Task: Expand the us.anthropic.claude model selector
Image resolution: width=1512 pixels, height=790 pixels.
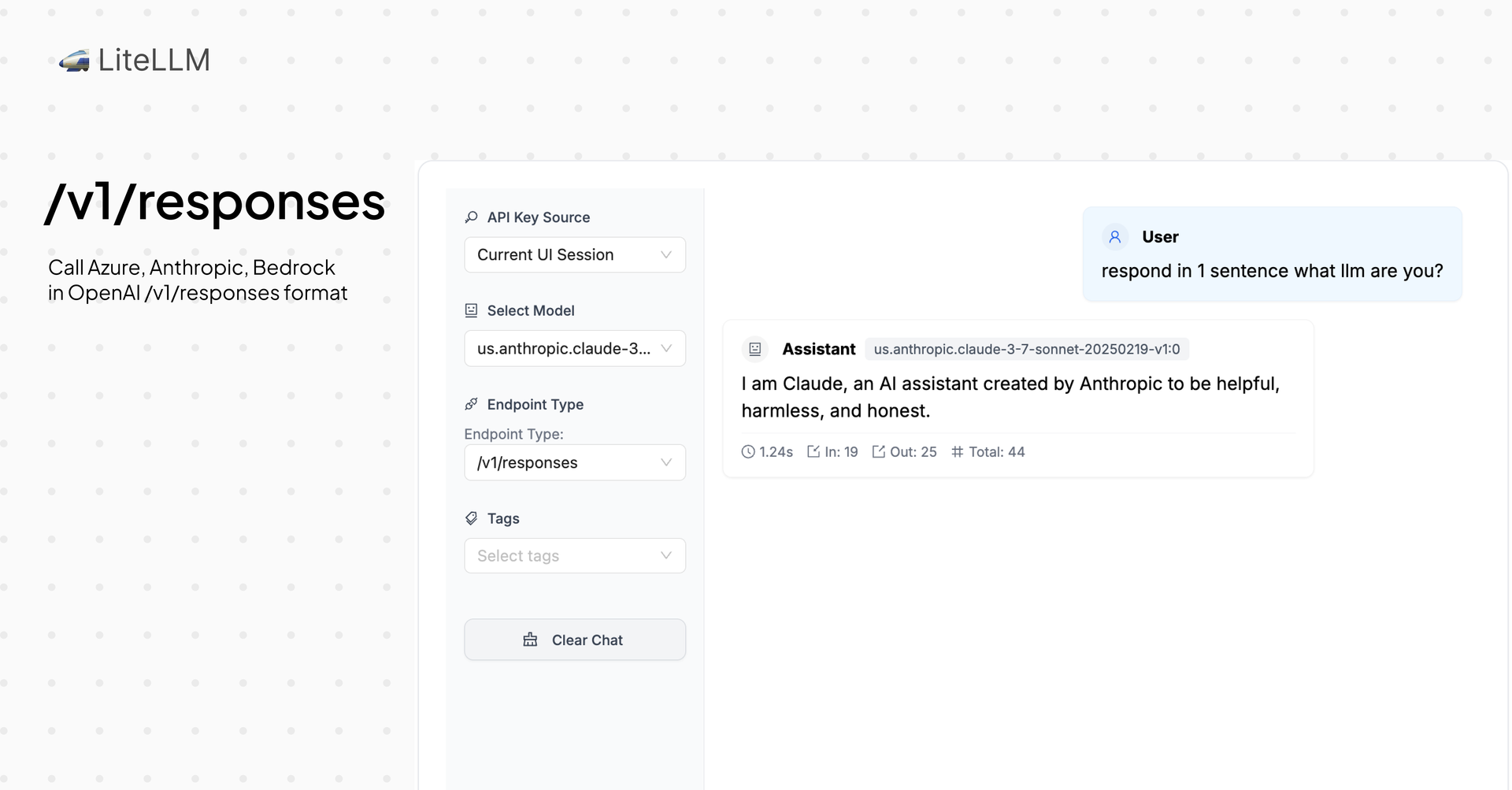Action: coord(575,349)
